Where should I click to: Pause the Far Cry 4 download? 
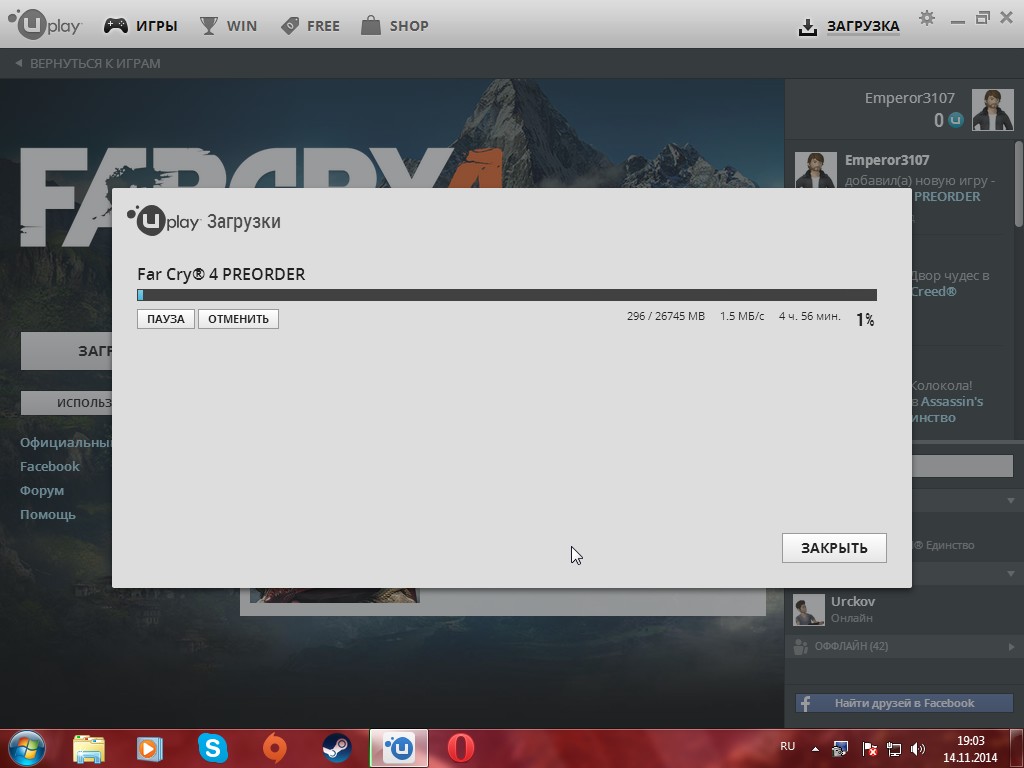166,319
